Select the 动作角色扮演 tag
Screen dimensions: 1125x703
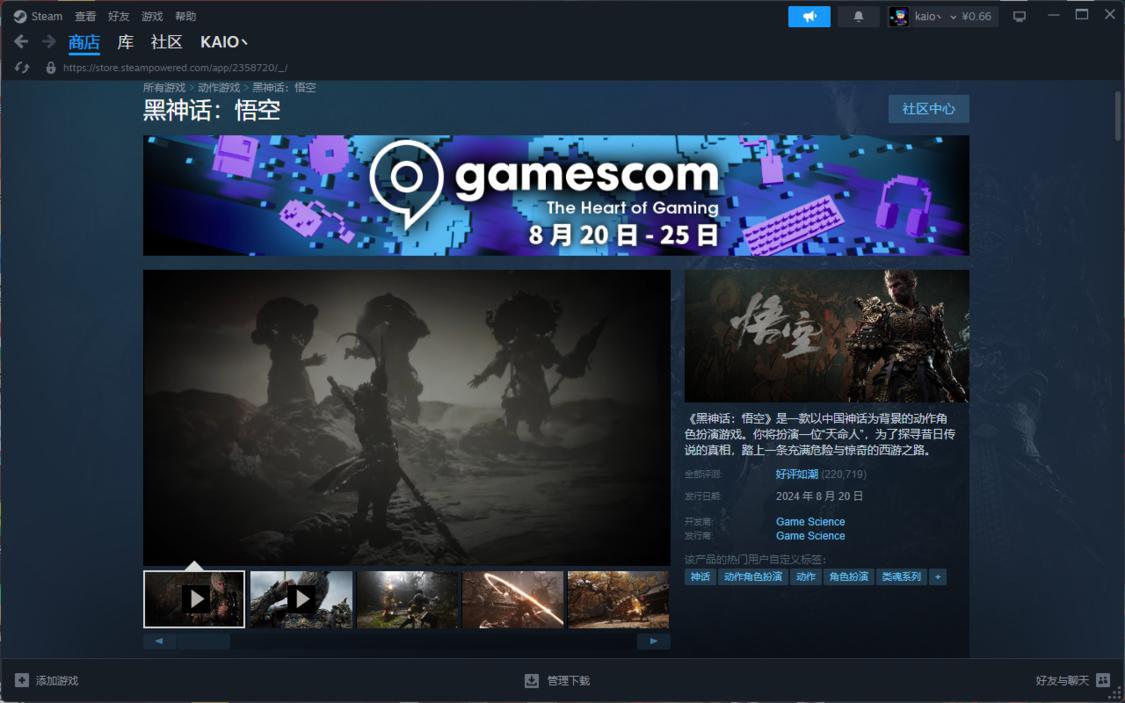pos(753,577)
